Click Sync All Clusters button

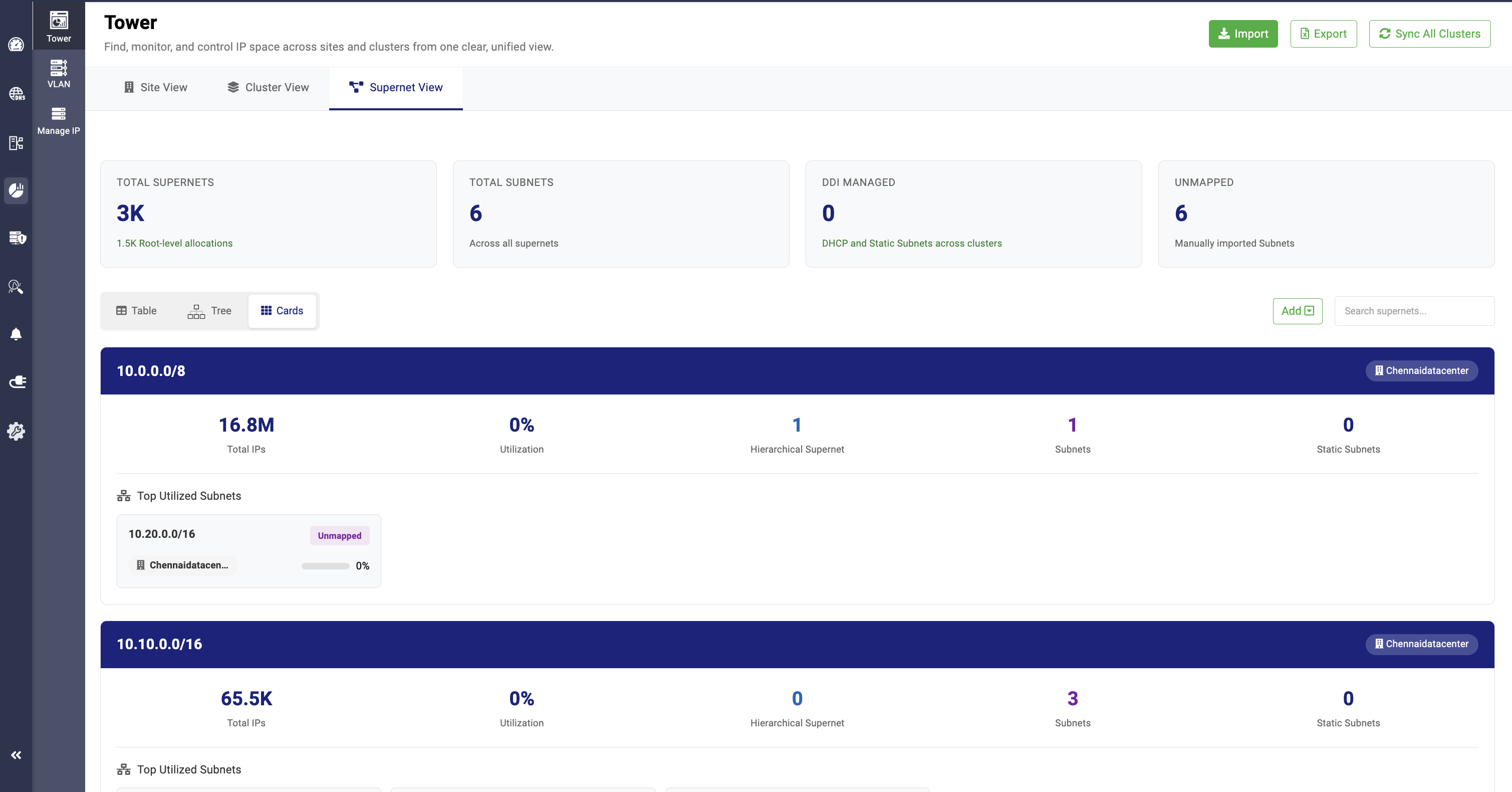[1429, 34]
